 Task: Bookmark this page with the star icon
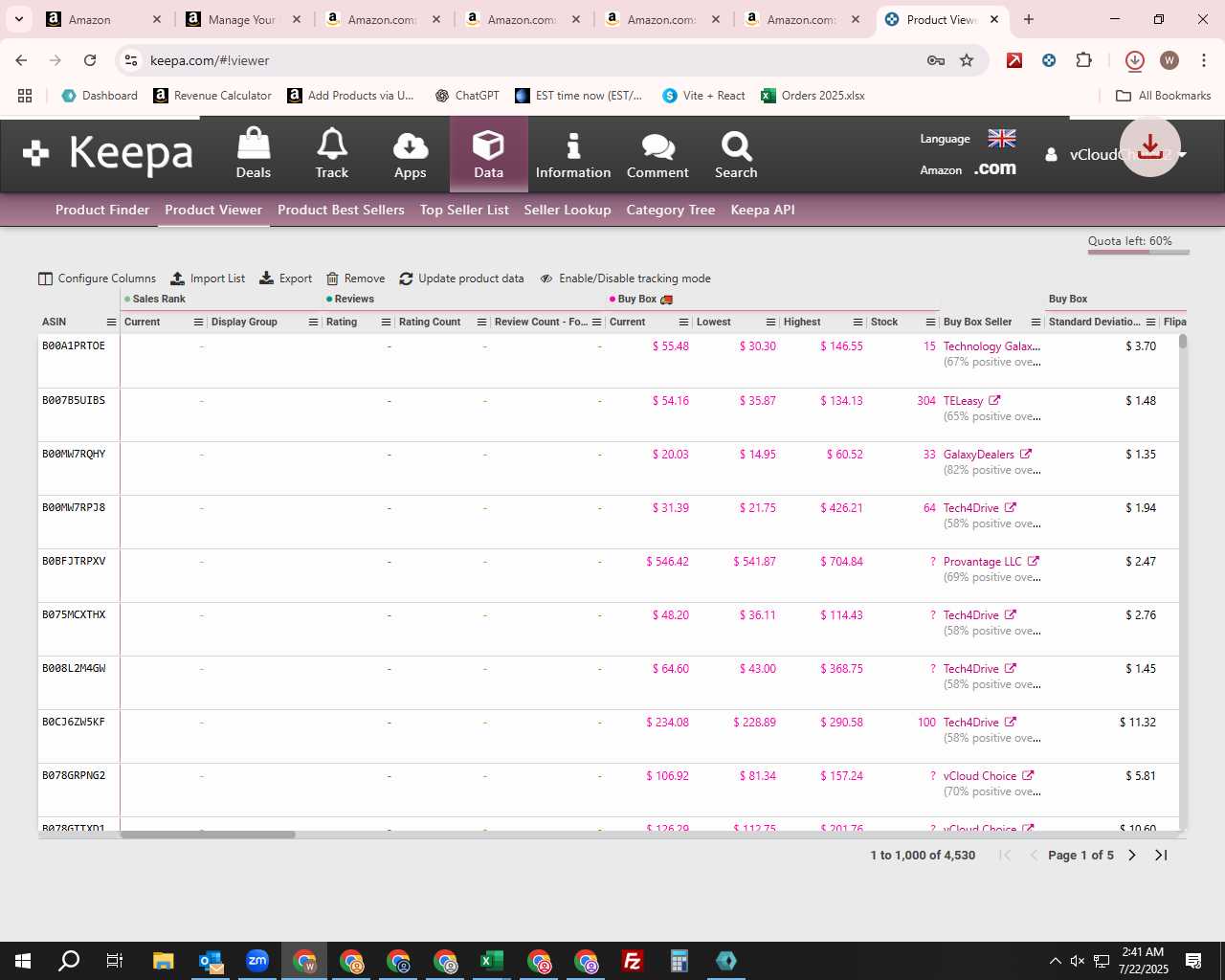pyautogui.click(x=967, y=60)
